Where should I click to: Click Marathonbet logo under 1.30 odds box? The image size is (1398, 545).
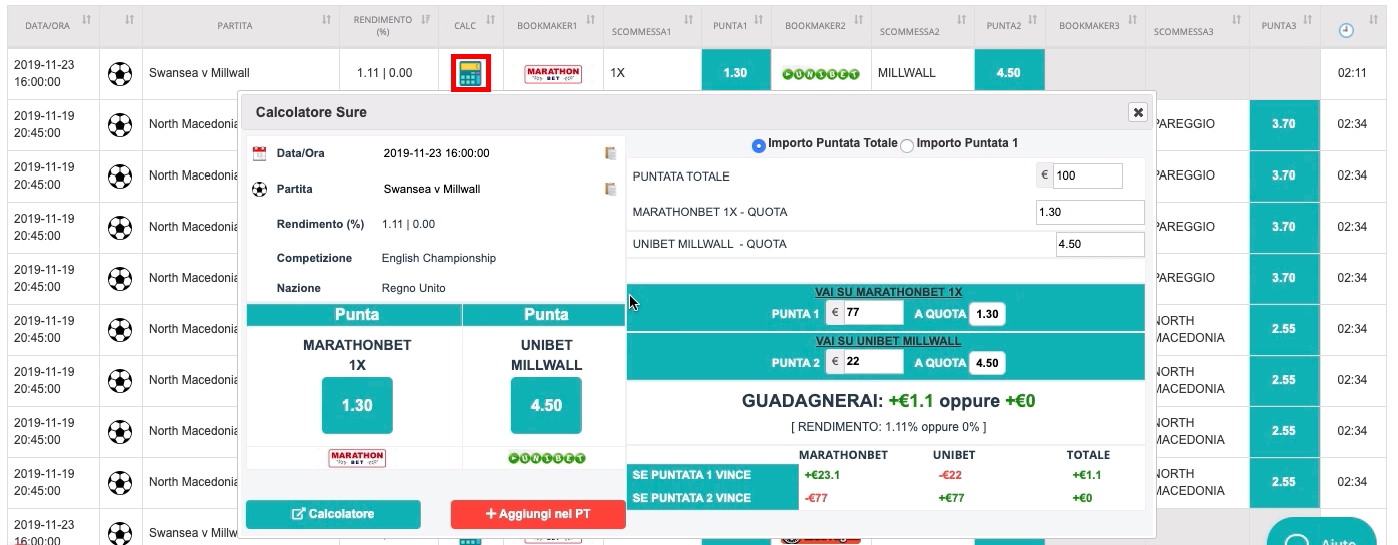357,458
